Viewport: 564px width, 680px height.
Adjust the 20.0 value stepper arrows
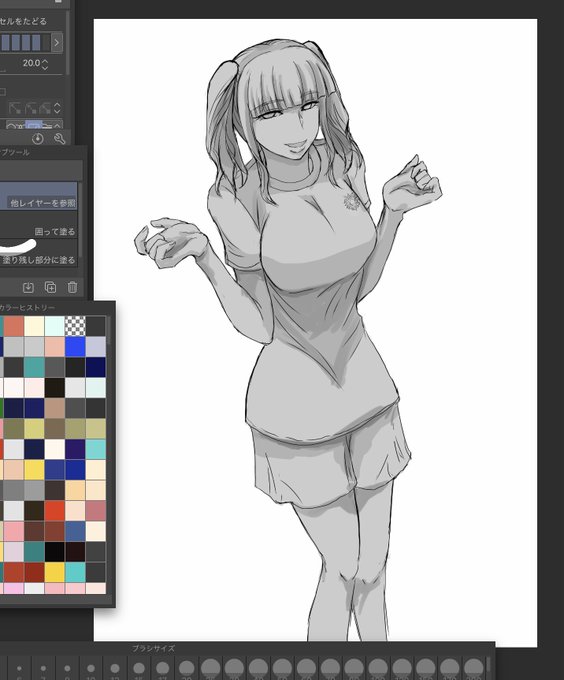click(x=45, y=64)
